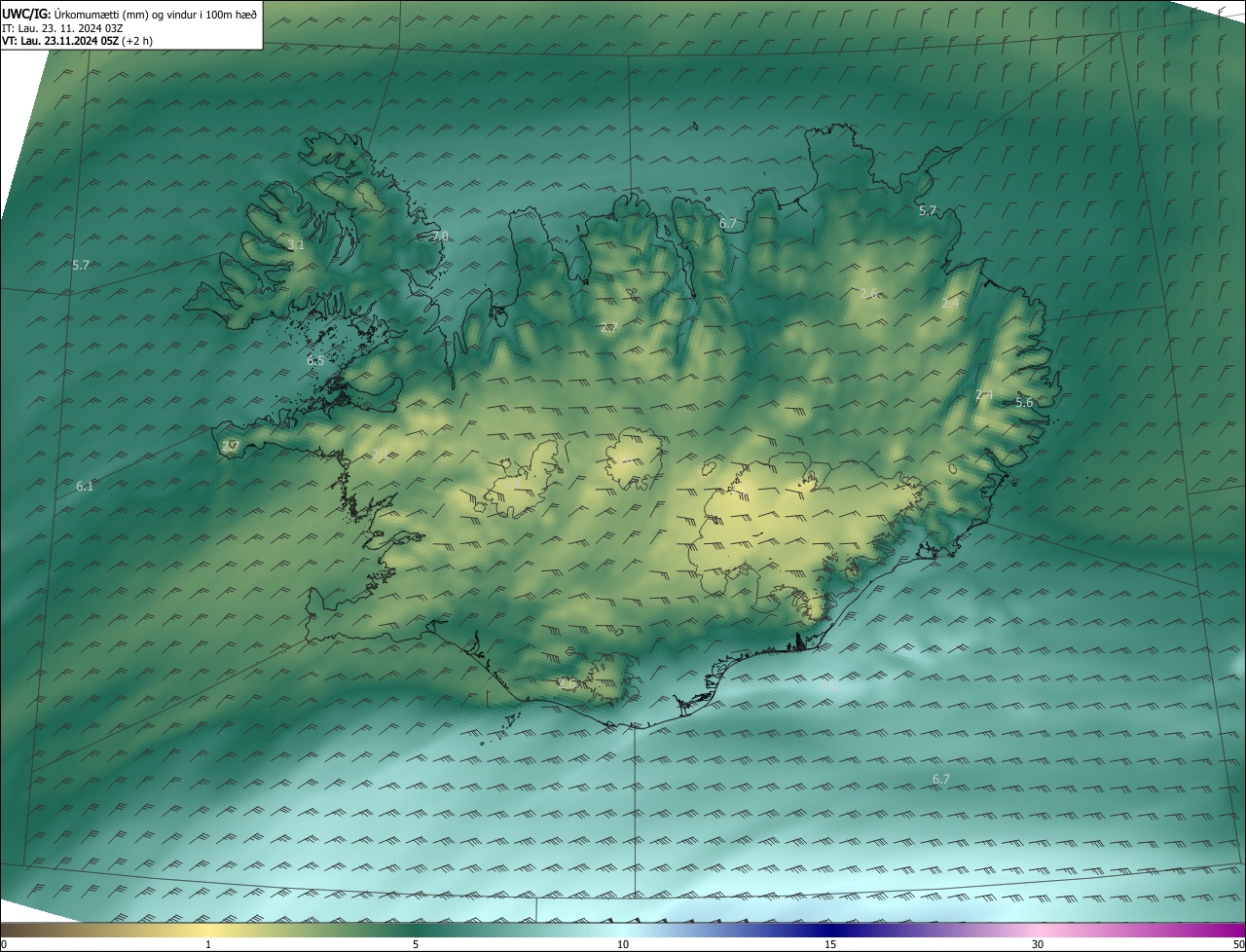Click the 5.7 label near the left map edge
1246x952 pixels.
[81, 265]
